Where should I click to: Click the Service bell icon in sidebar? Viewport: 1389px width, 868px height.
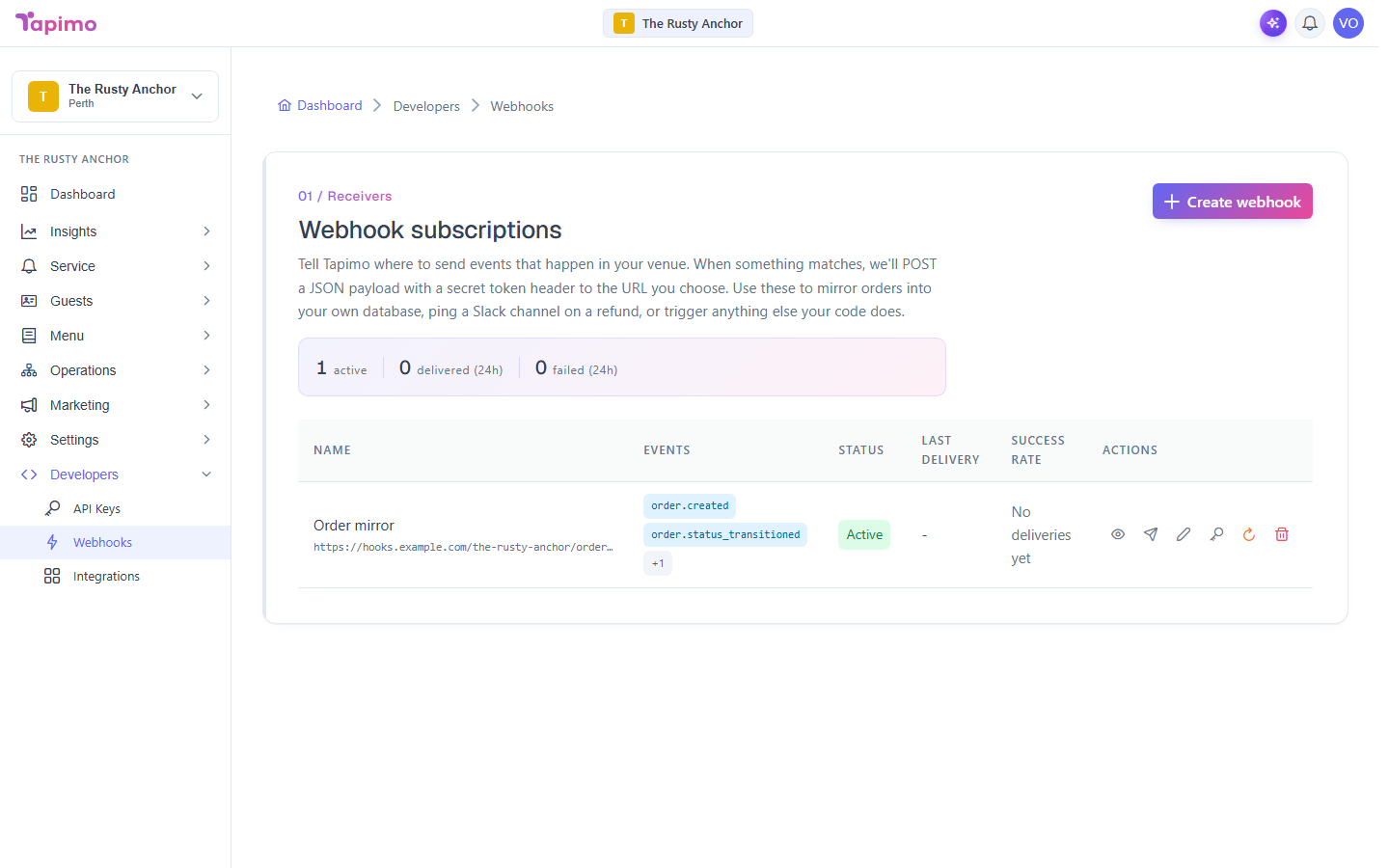pyautogui.click(x=29, y=266)
